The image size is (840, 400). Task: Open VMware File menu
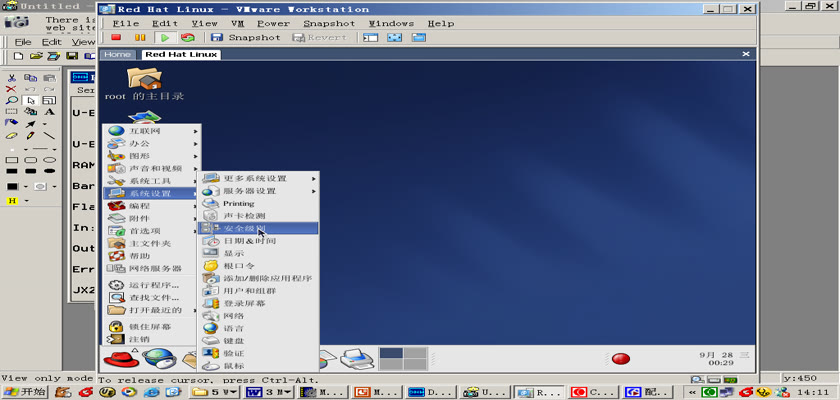(126, 24)
